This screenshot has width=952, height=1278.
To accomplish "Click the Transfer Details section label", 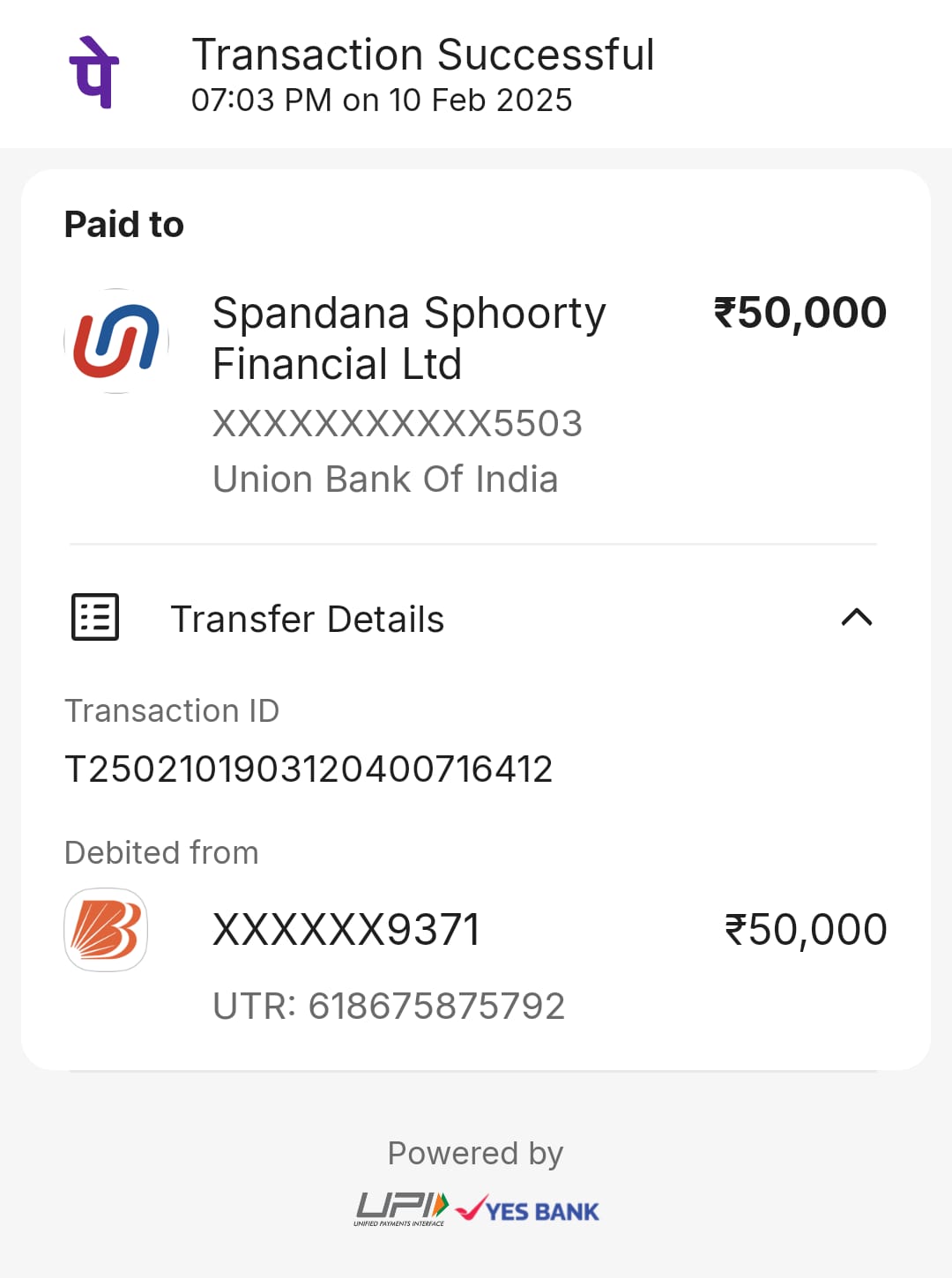I will pos(307,619).
